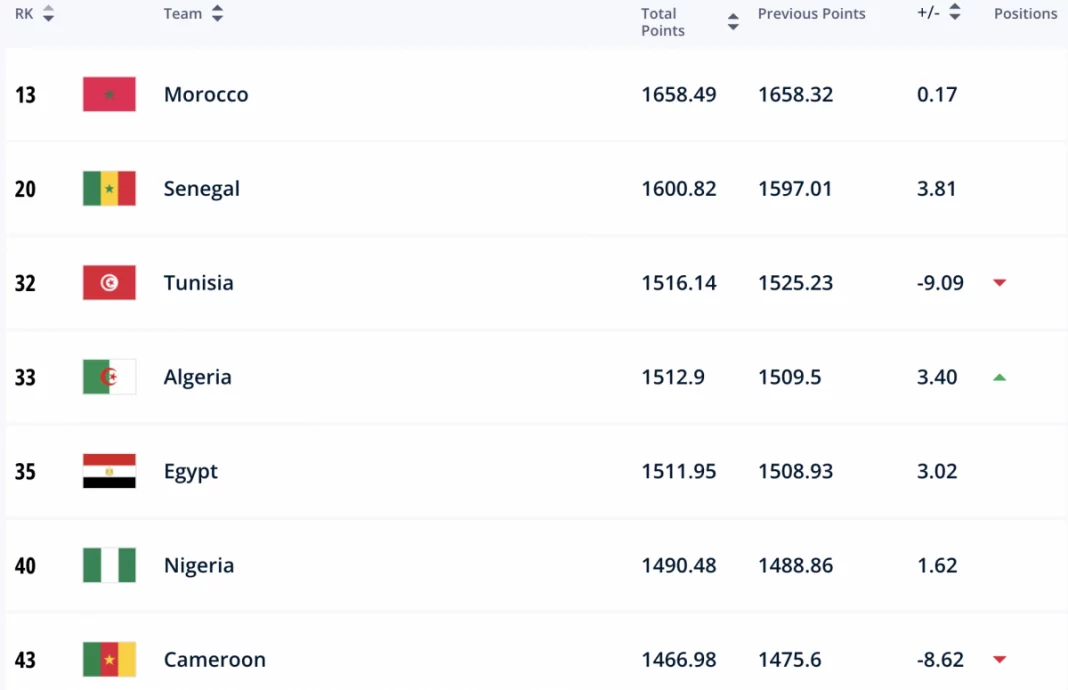Open the Positions column header

(x=1025, y=13)
